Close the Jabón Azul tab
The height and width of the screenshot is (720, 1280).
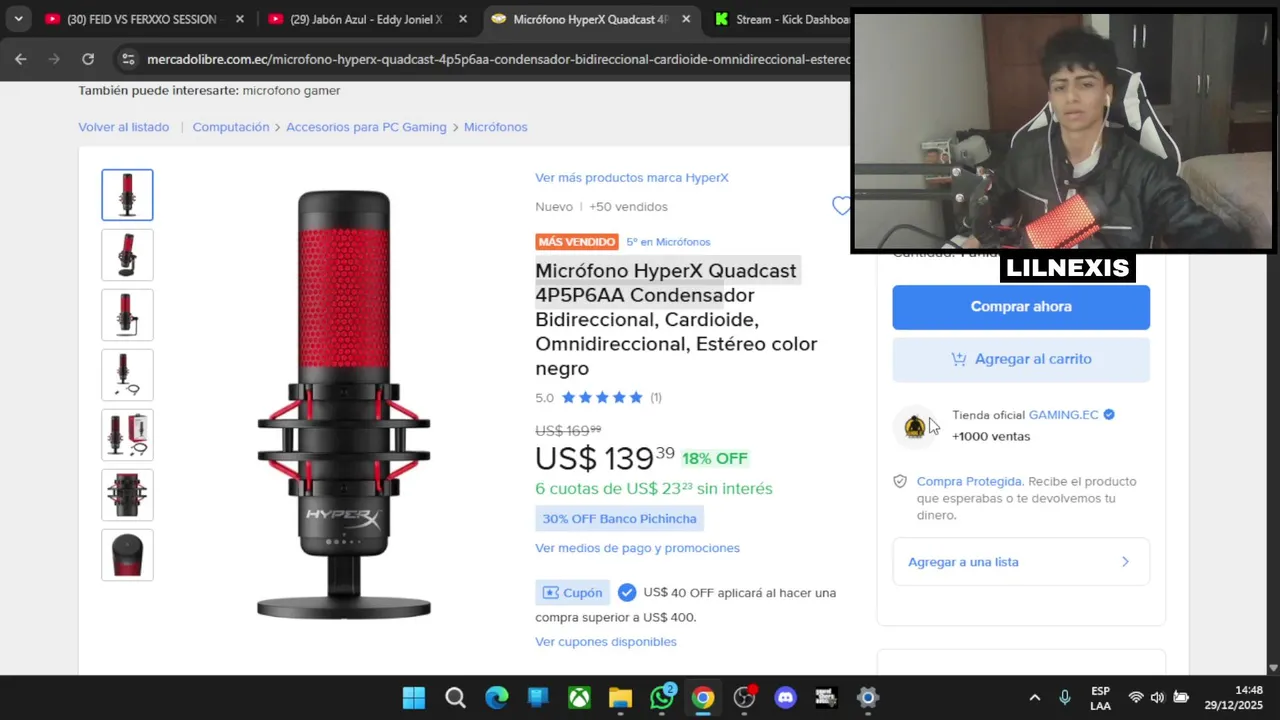[463, 19]
